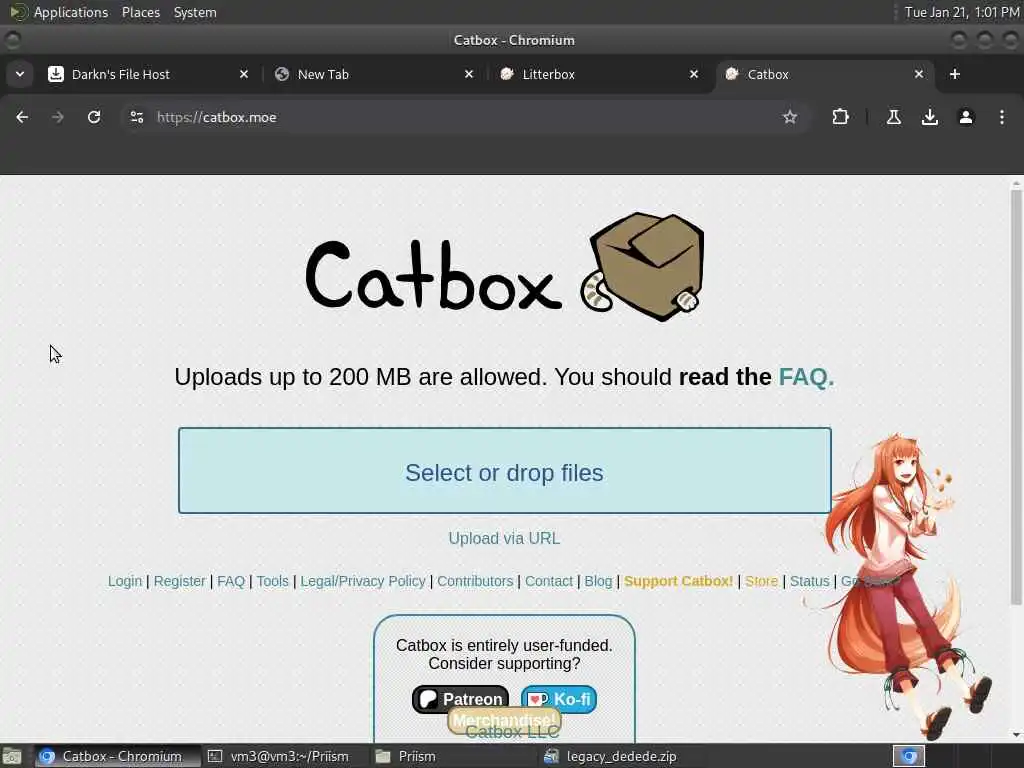This screenshot has height=768, width=1024.
Task: Switch to the New Tab tab
Action: pyautogui.click(x=374, y=74)
